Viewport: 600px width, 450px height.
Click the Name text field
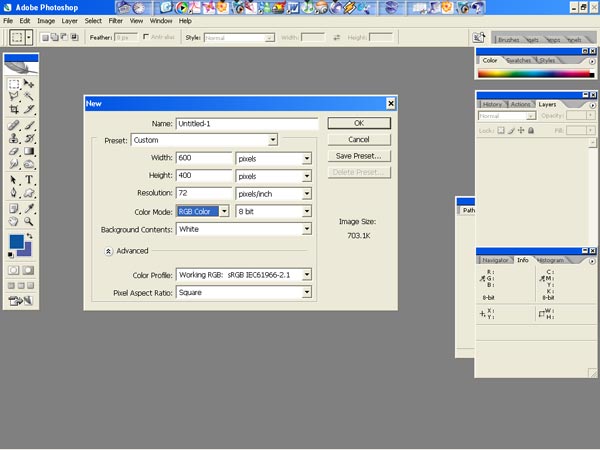coord(248,123)
